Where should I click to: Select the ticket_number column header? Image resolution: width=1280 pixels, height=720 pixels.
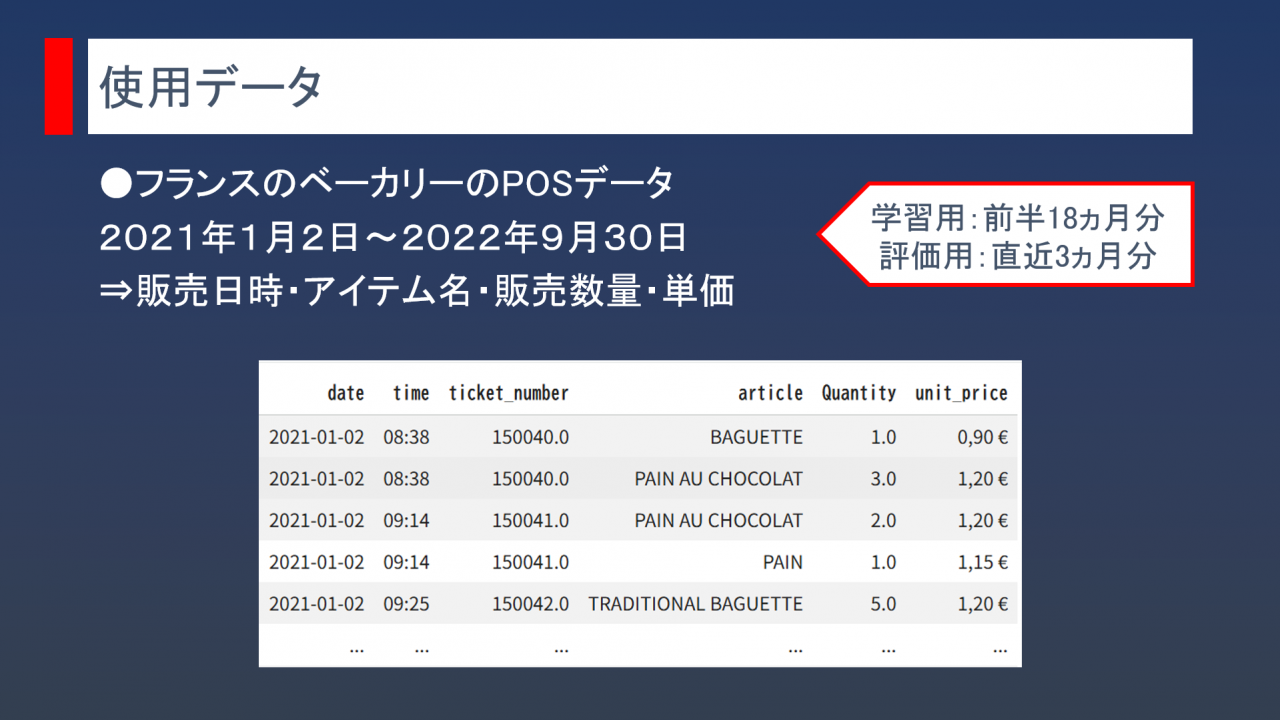[509, 393]
